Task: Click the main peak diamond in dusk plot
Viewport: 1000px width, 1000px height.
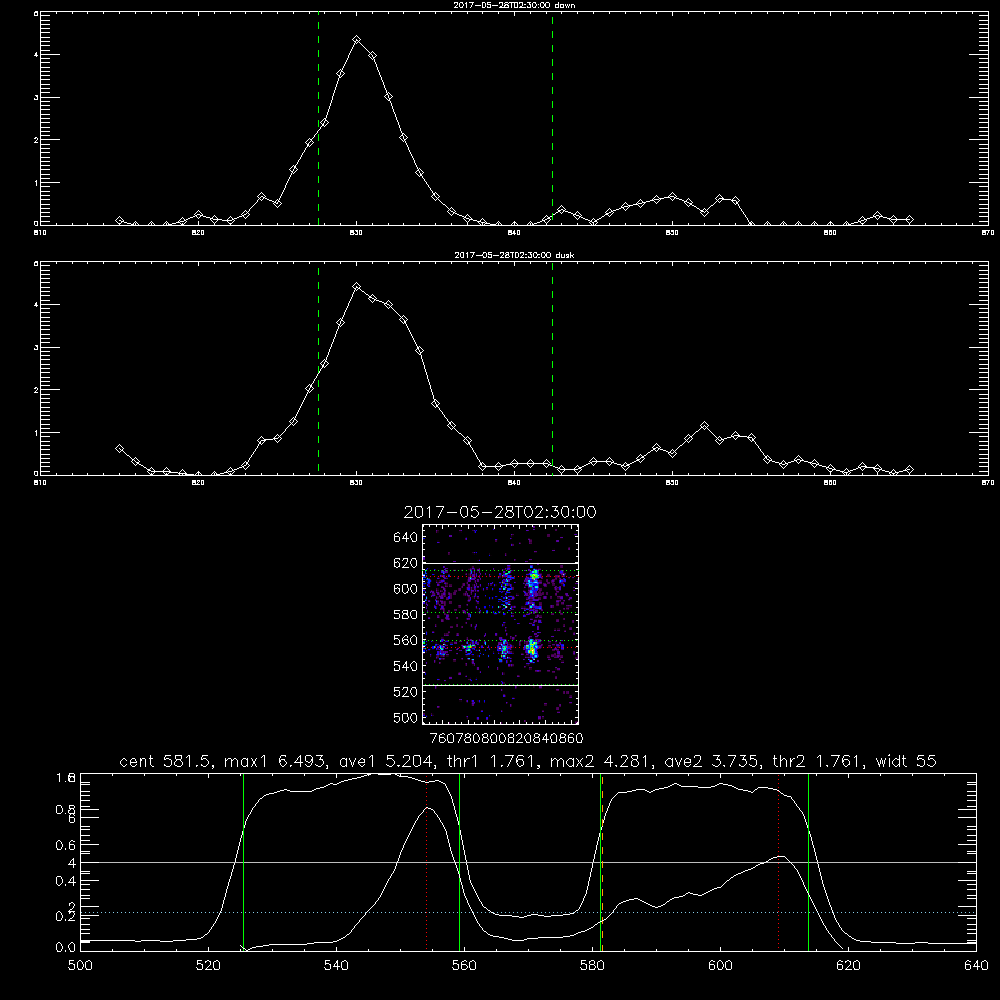Action: pyautogui.click(x=357, y=287)
